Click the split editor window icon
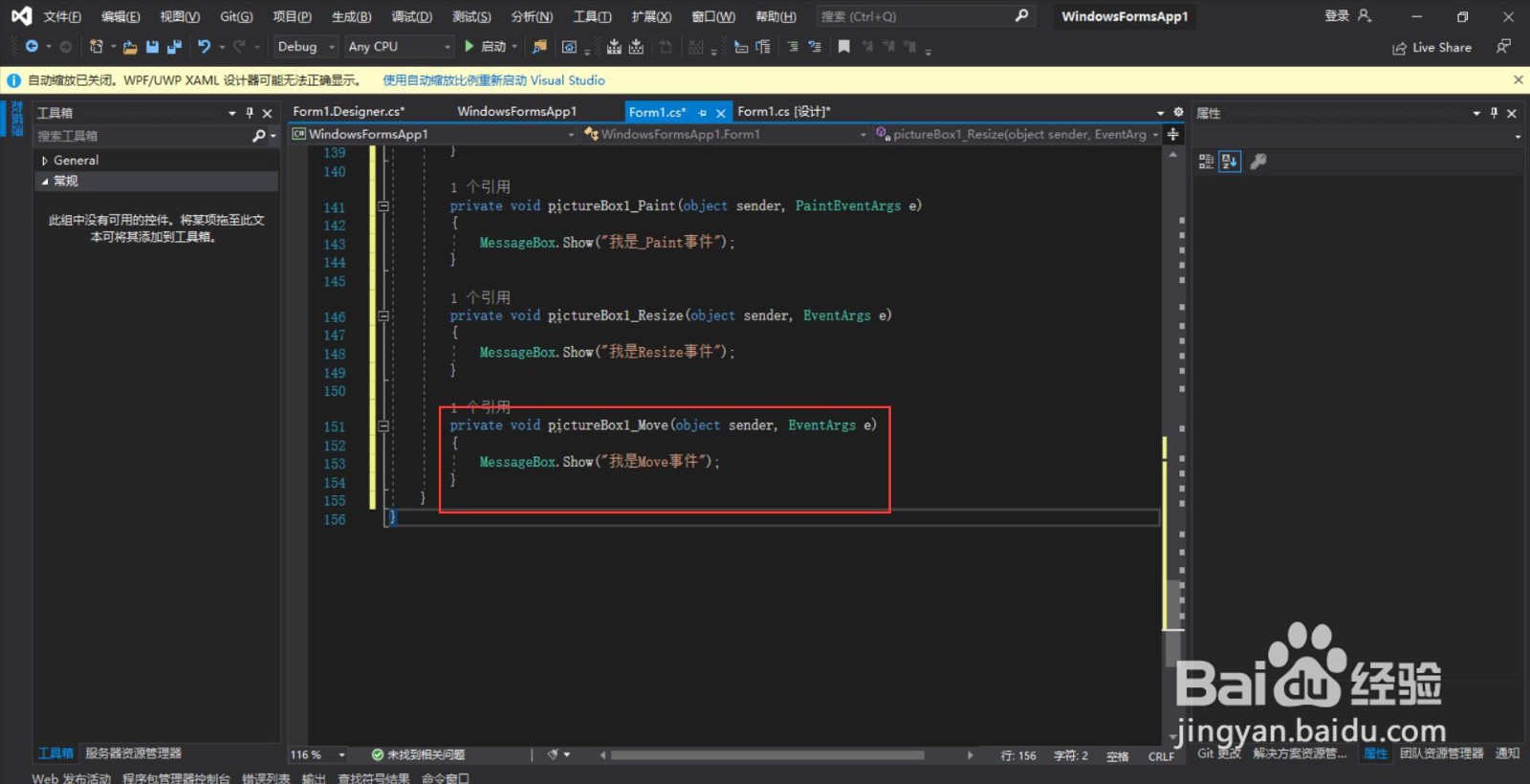 tap(1173, 135)
